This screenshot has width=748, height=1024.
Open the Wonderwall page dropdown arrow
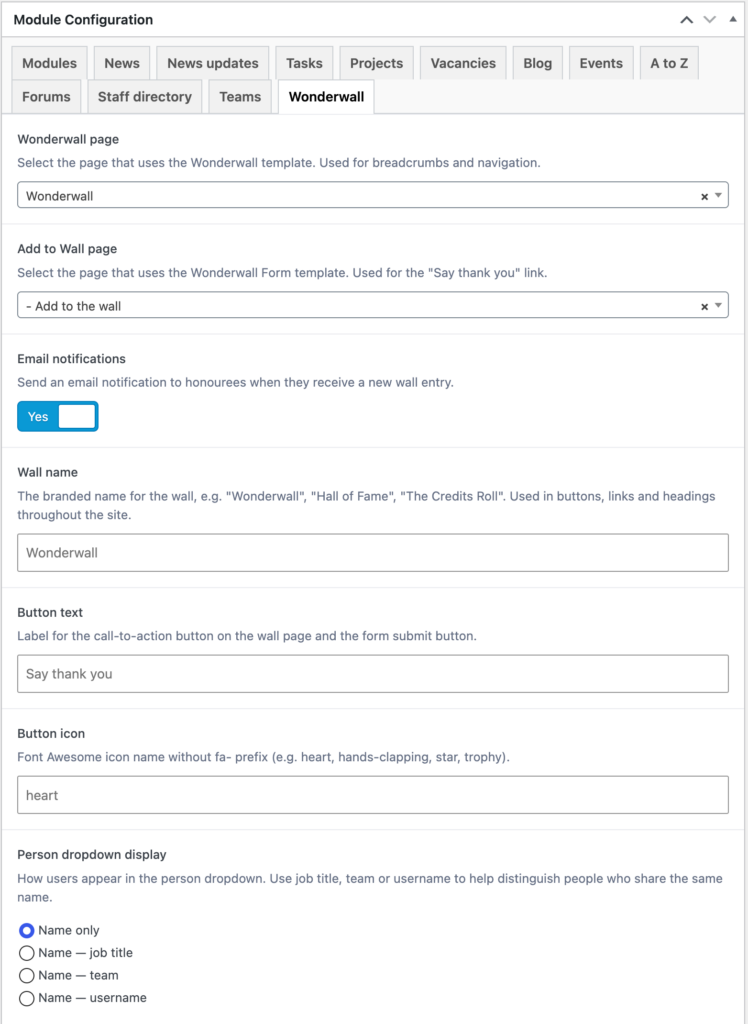pyautogui.click(x=719, y=196)
